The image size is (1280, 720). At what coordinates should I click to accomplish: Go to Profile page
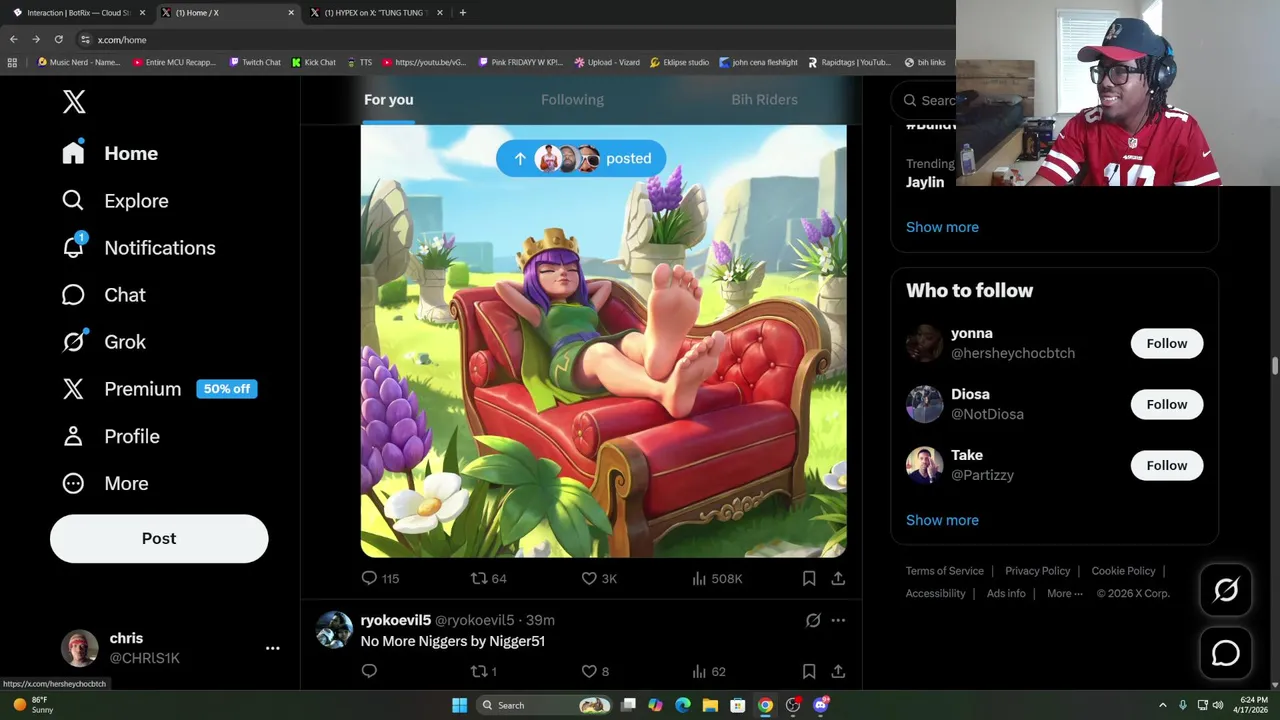[111, 436]
